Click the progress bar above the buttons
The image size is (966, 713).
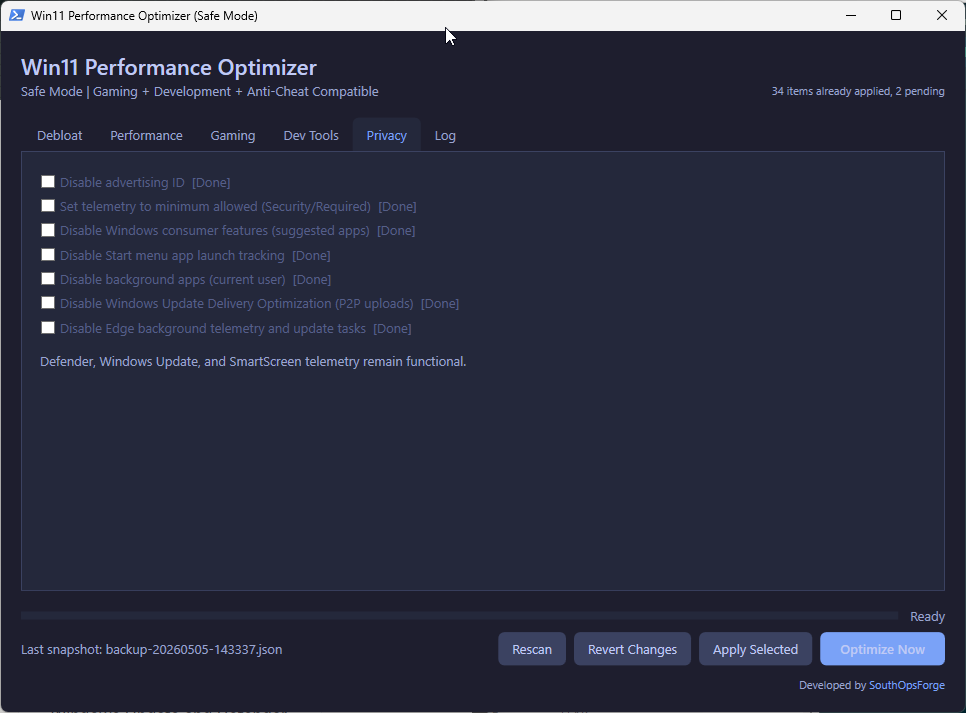pos(459,616)
